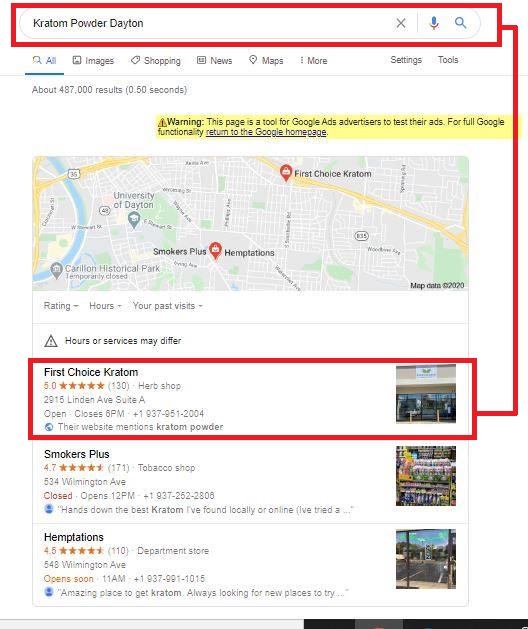Follow return to the Google homepage link

pyautogui.click(x=266, y=132)
